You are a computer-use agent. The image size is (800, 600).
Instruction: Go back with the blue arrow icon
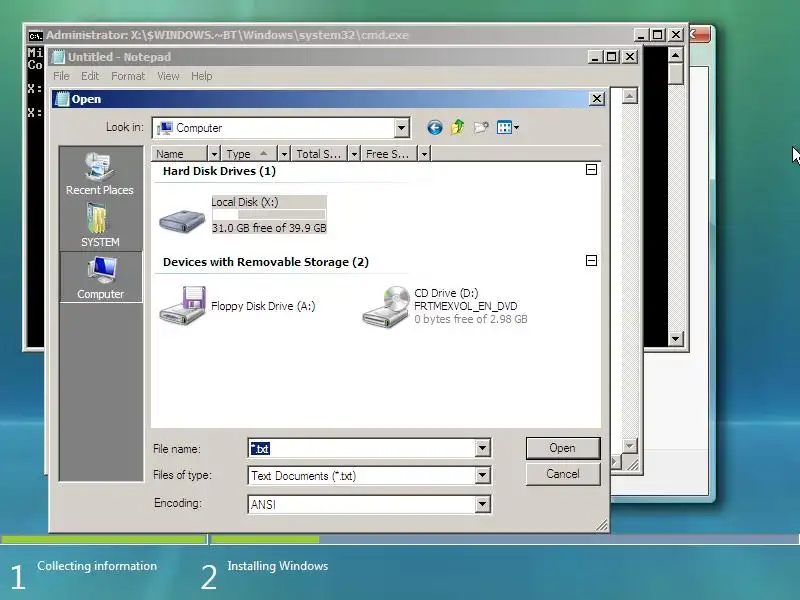[x=434, y=128]
